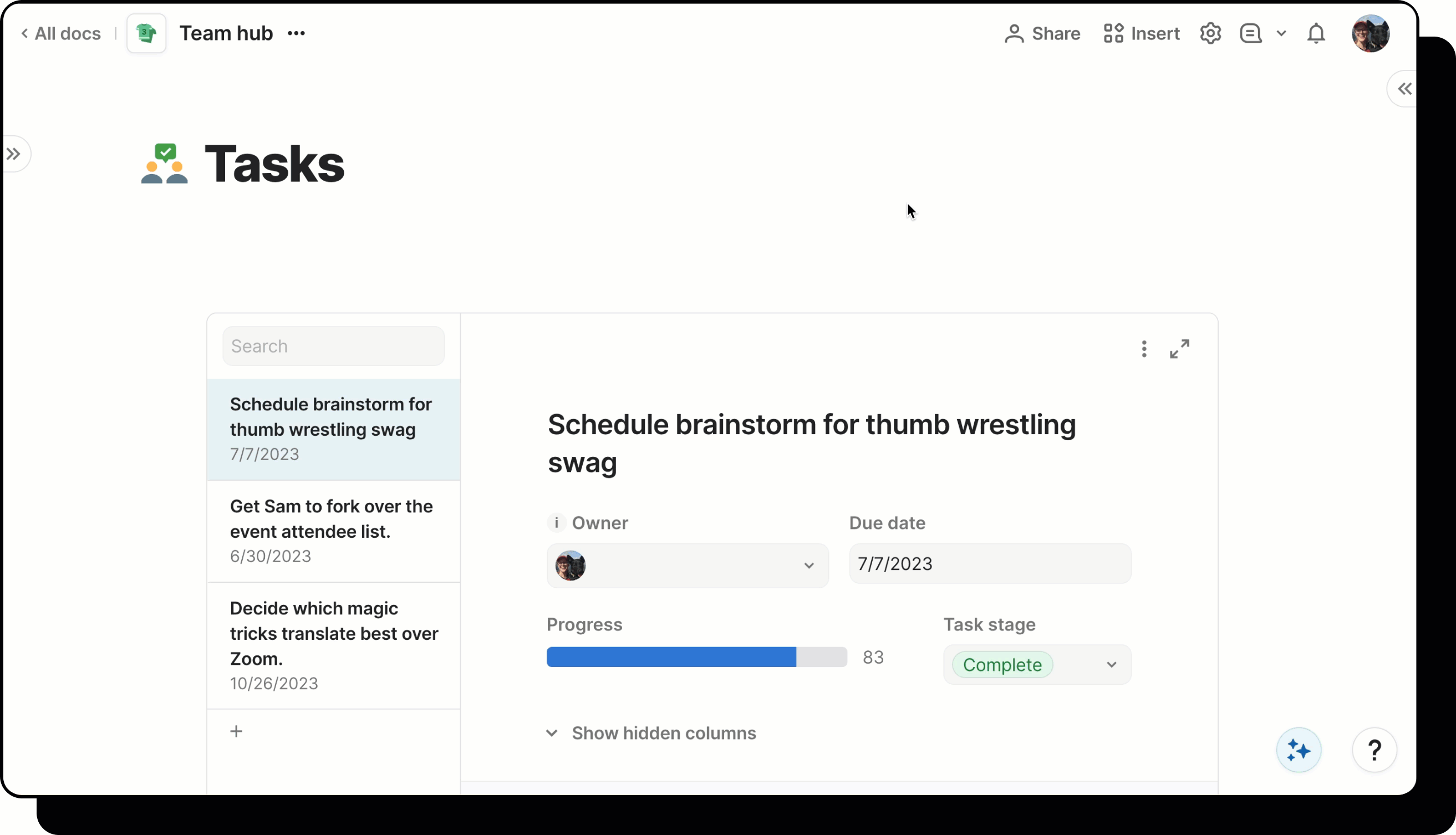Screen dimensions: 1456x835
Task: Open notifications bell icon
Action: (x=1316, y=33)
